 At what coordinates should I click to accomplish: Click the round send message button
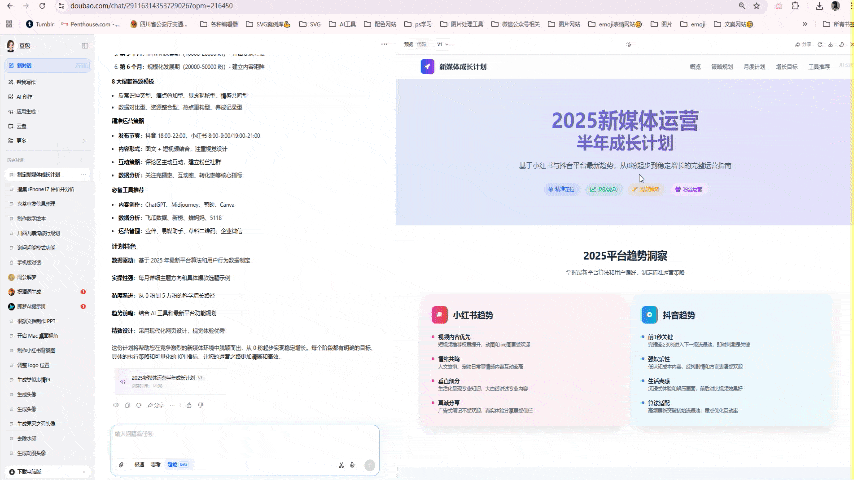pyautogui.click(x=369, y=465)
